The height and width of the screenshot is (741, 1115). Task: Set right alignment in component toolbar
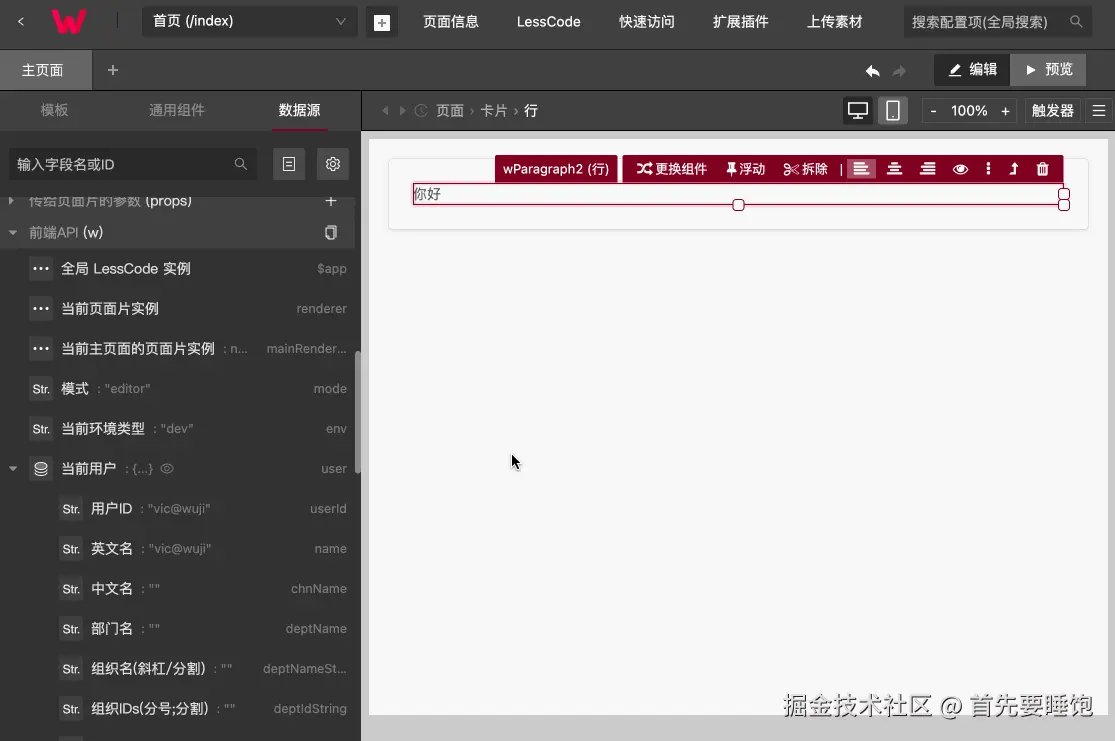pyautogui.click(x=928, y=169)
